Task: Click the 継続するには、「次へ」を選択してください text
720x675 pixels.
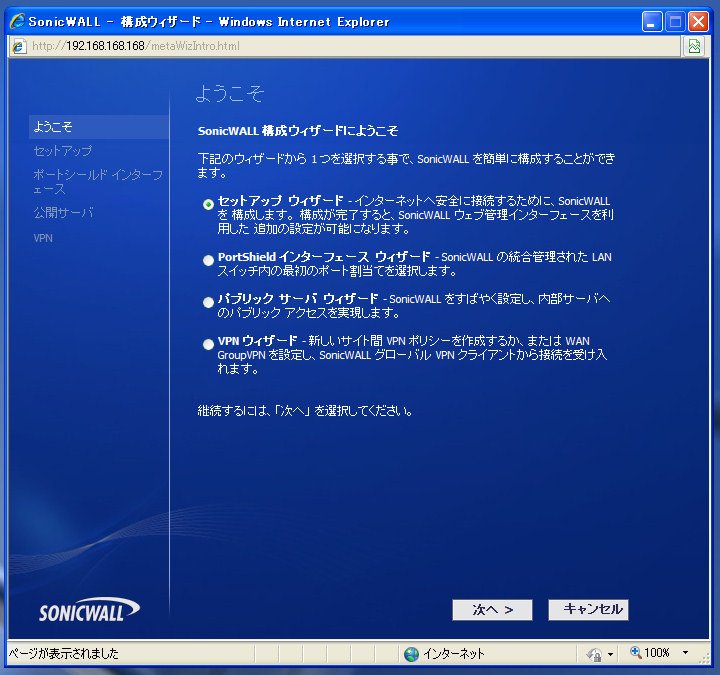Action: (305, 411)
